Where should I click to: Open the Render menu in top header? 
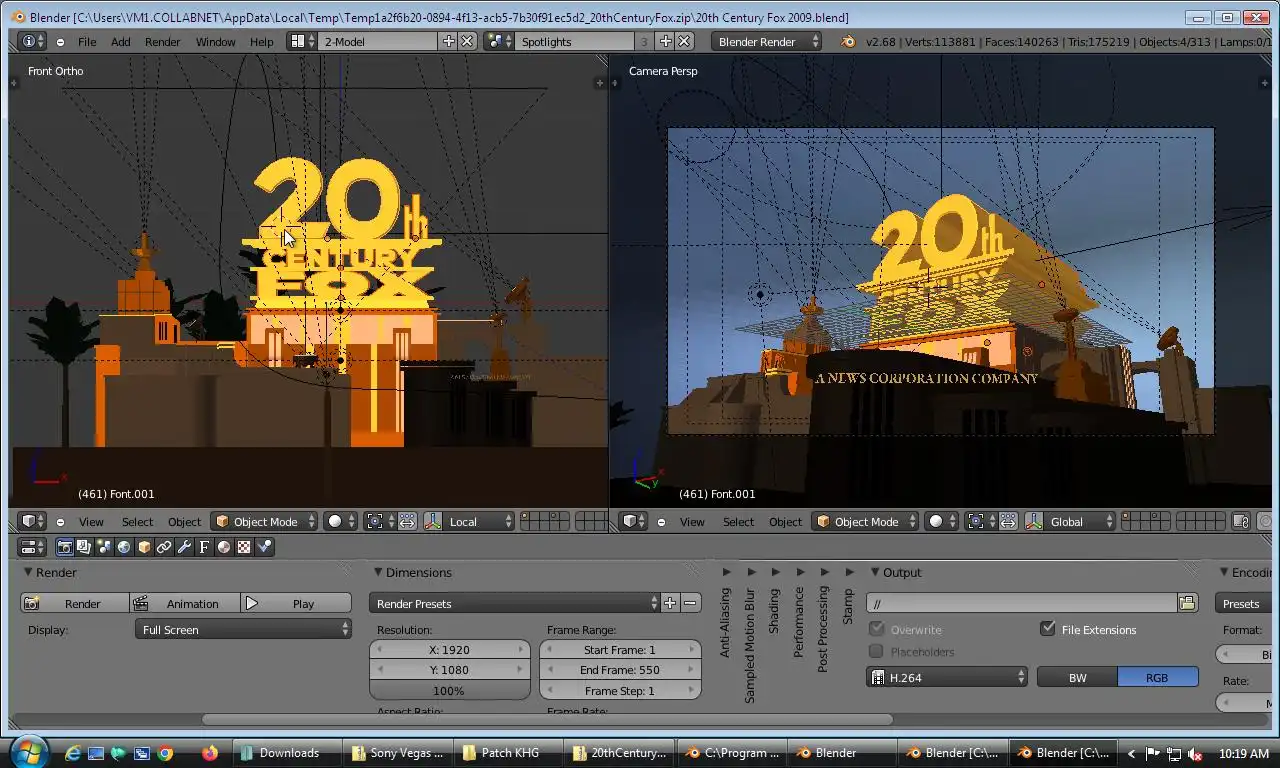click(x=162, y=41)
